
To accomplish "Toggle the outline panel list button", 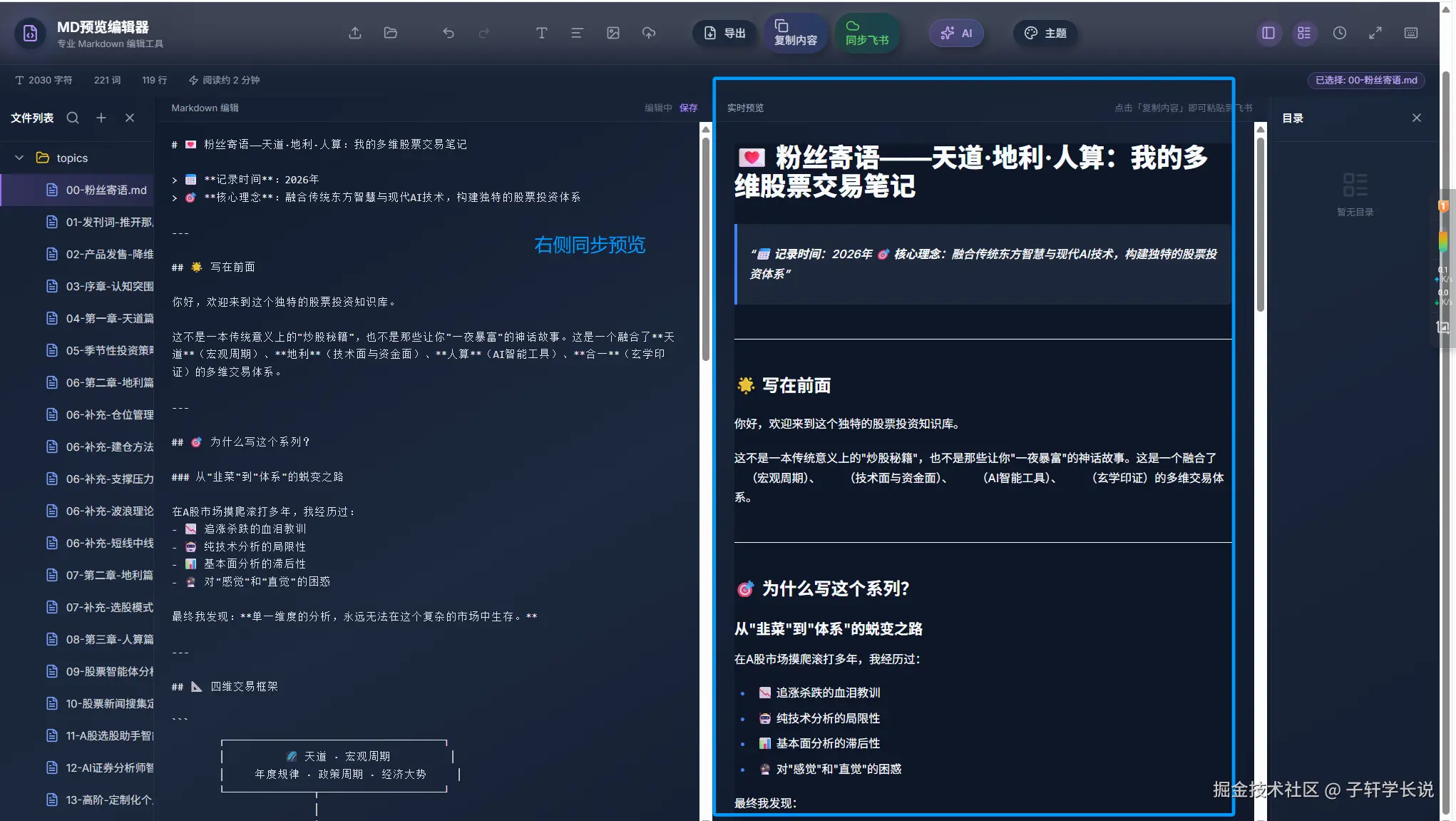I will [1304, 33].
